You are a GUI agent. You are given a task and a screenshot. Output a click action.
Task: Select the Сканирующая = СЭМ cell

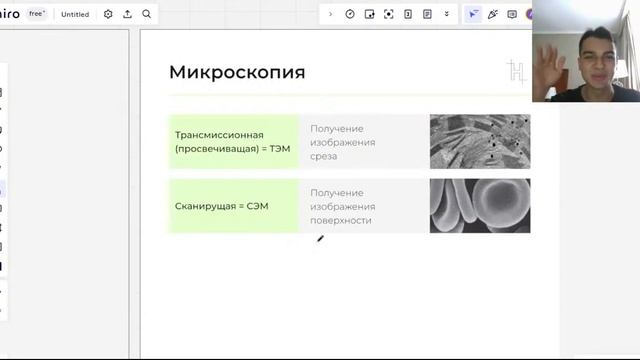point(234,206)
